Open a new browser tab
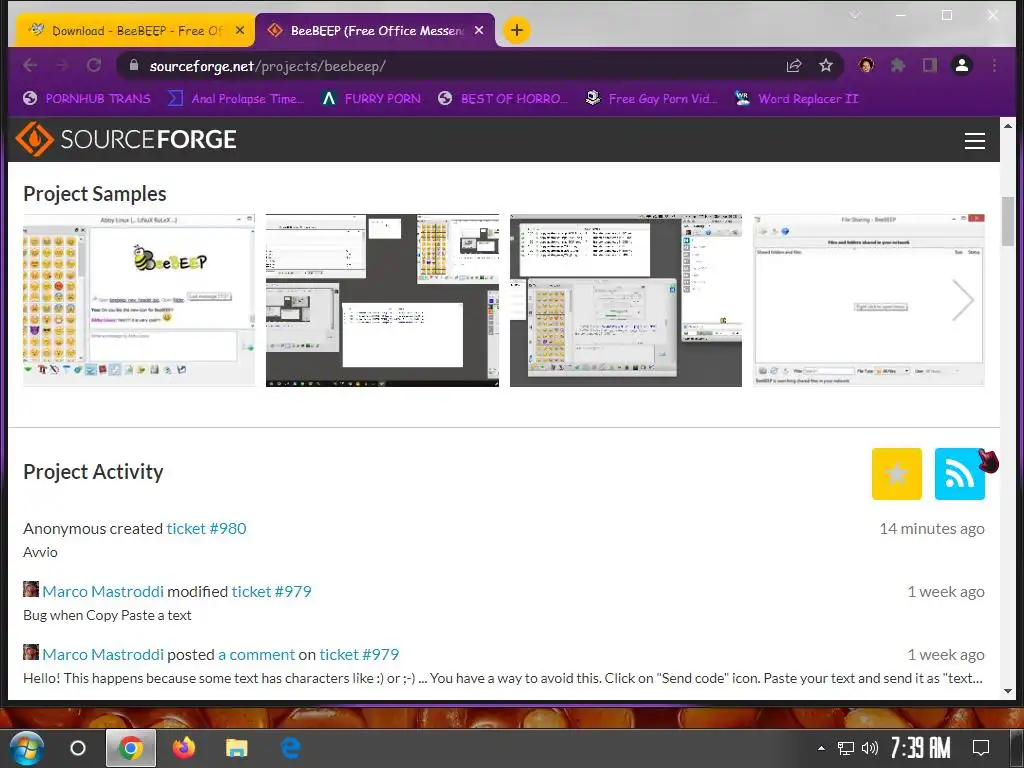This screenshot has width=1024, height=768. point(516,30)
